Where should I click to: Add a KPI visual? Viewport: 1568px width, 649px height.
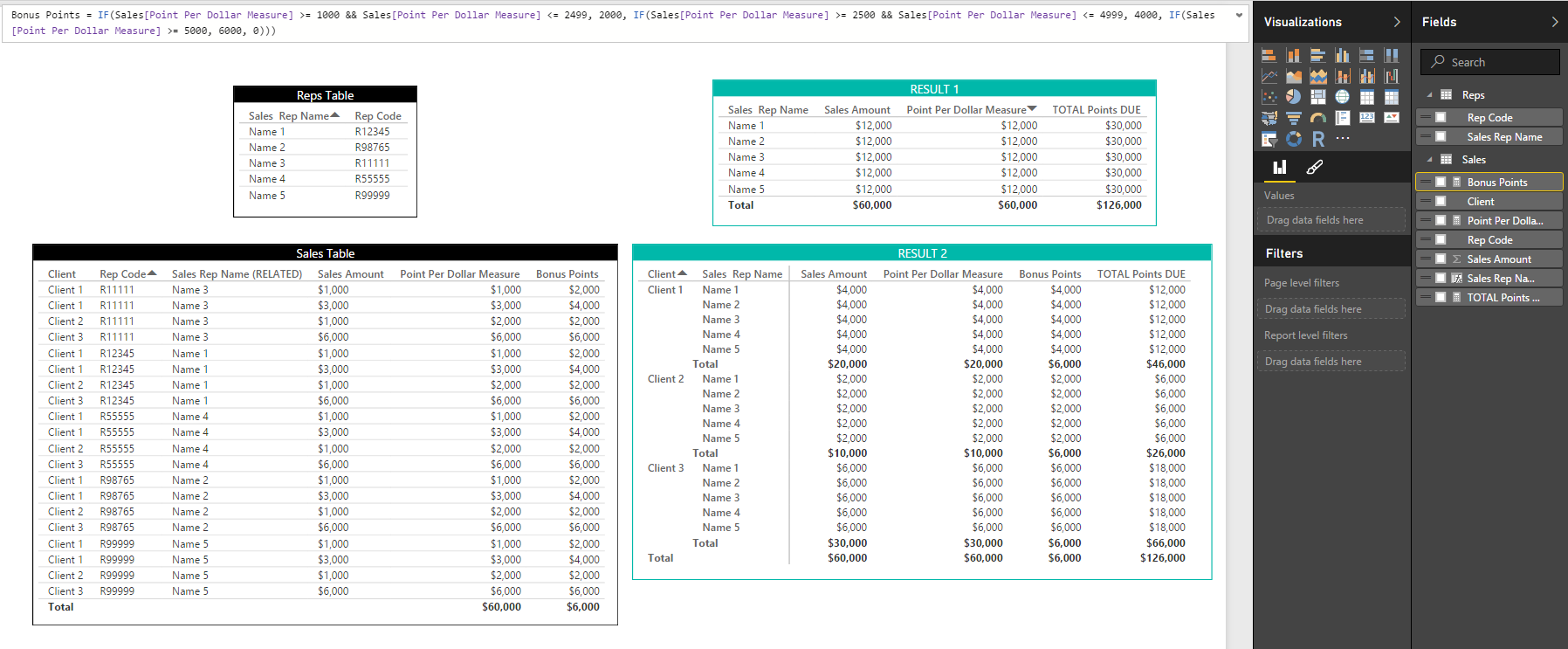(x=1392, y=118)
